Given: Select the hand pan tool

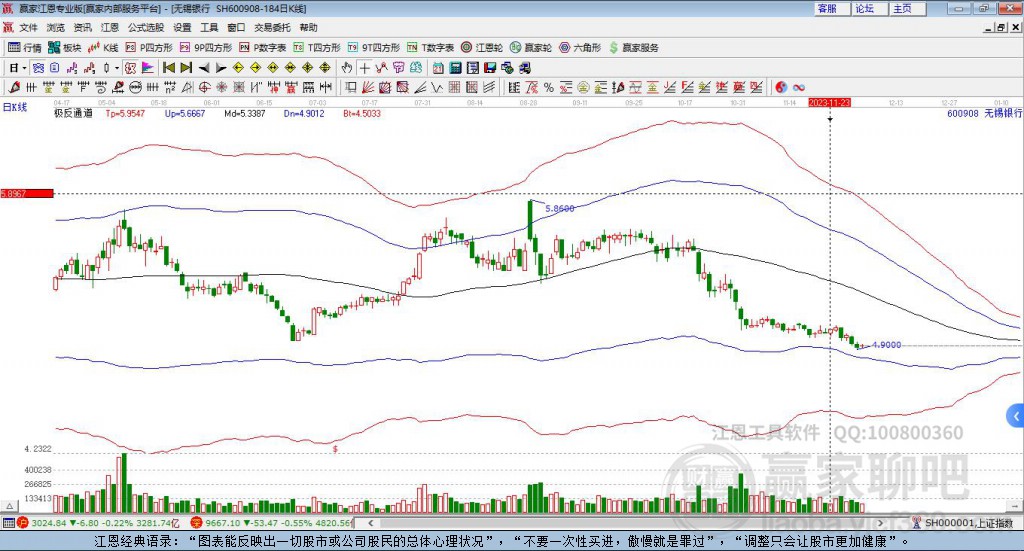Looking at the screenshot, I should (x=347, y=68).
